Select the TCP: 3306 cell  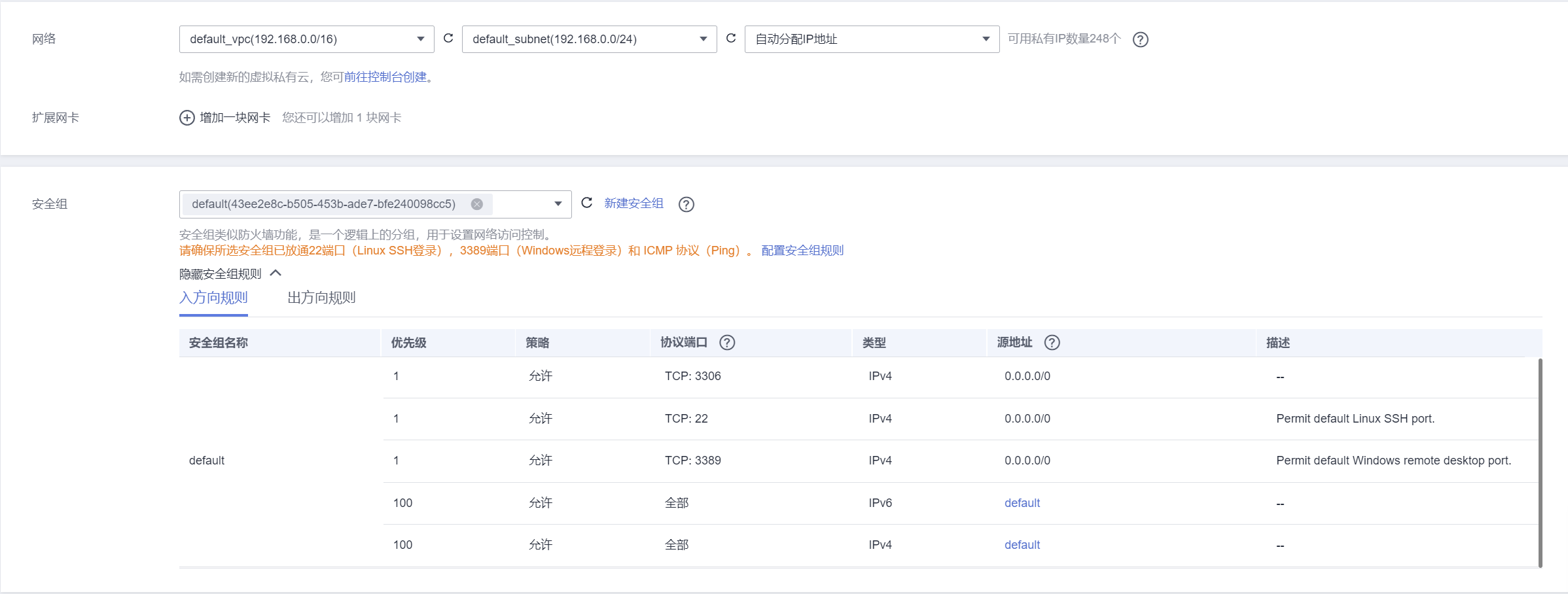[692, 376]
